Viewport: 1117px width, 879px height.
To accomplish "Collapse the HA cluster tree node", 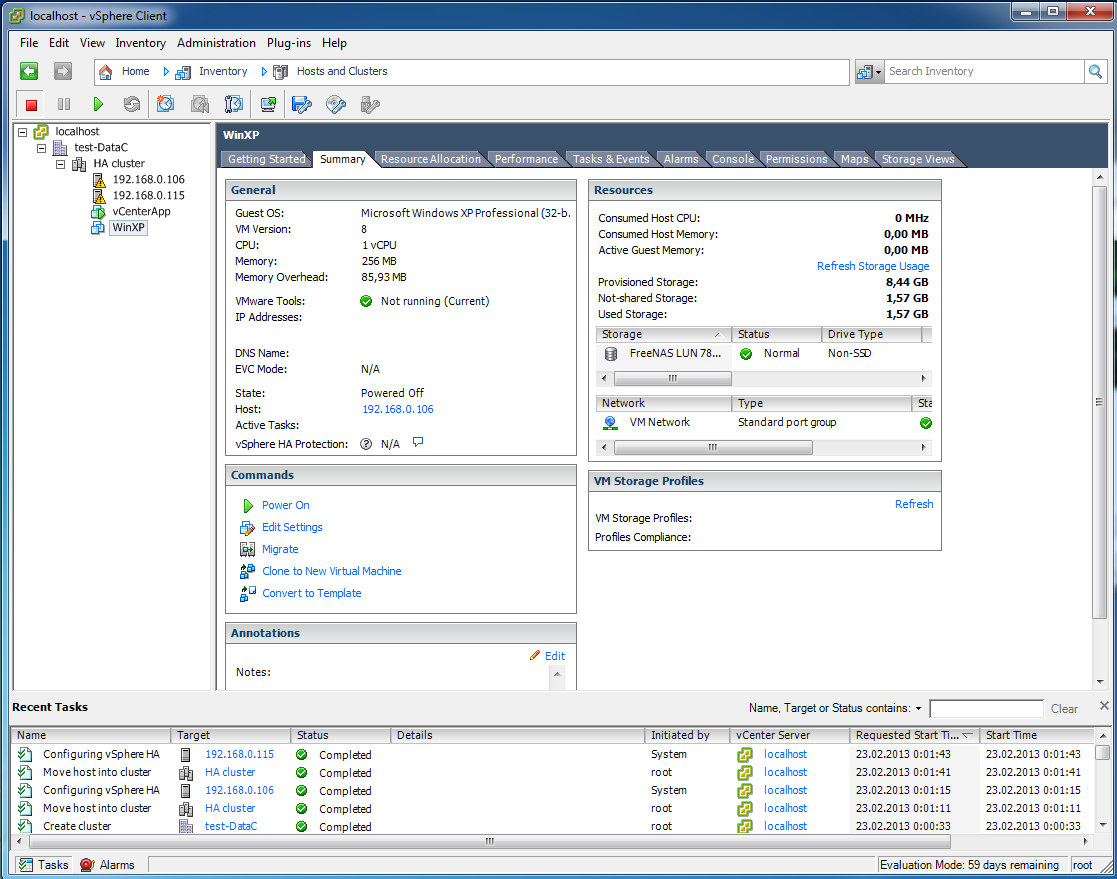I will pyautogui.click(x=61, y=164).
